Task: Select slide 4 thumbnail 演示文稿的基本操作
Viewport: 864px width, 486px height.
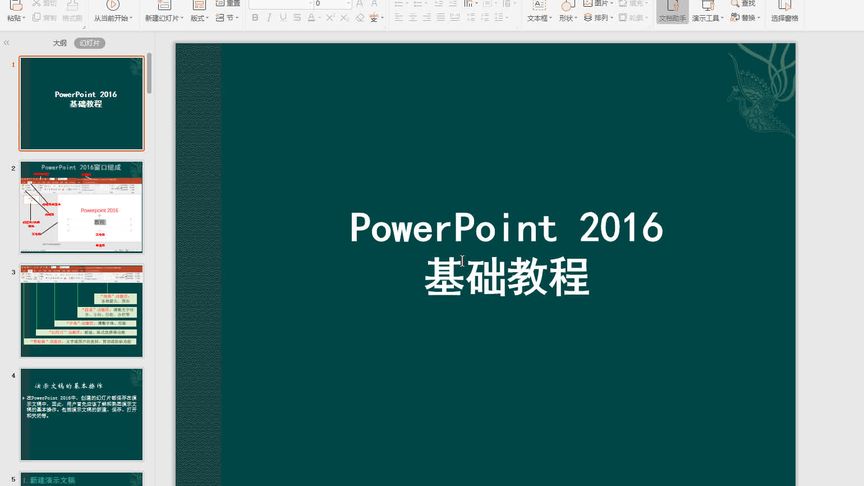Action: coord(82,414)
